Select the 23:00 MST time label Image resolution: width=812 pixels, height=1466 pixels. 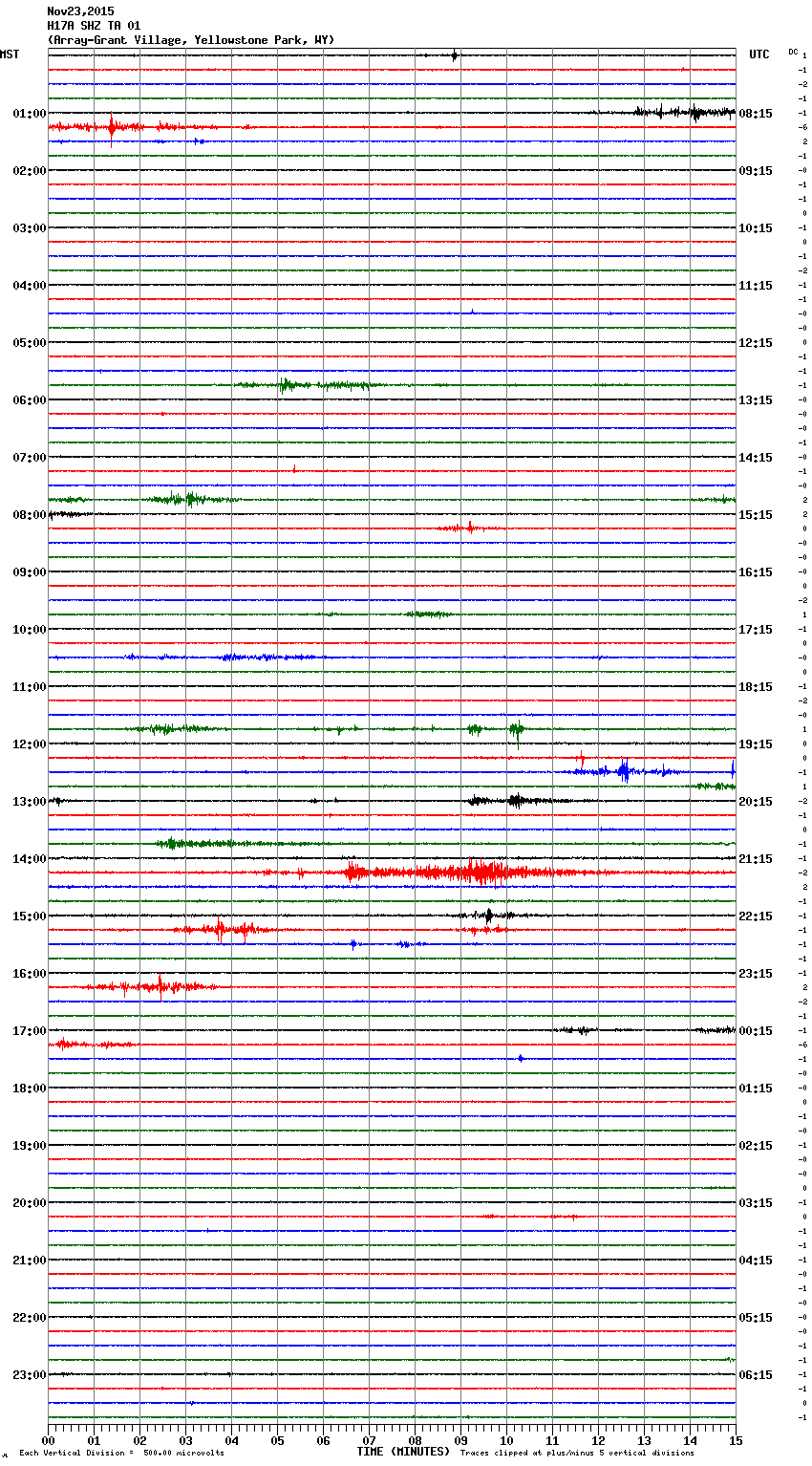point(30,1375)
